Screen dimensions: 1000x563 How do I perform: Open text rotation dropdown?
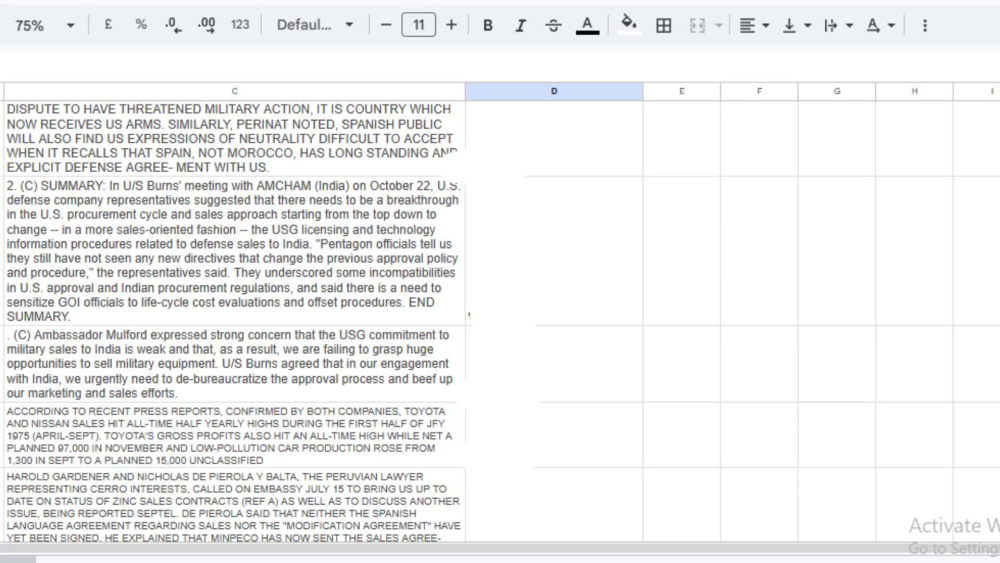[x=879, y=25]
